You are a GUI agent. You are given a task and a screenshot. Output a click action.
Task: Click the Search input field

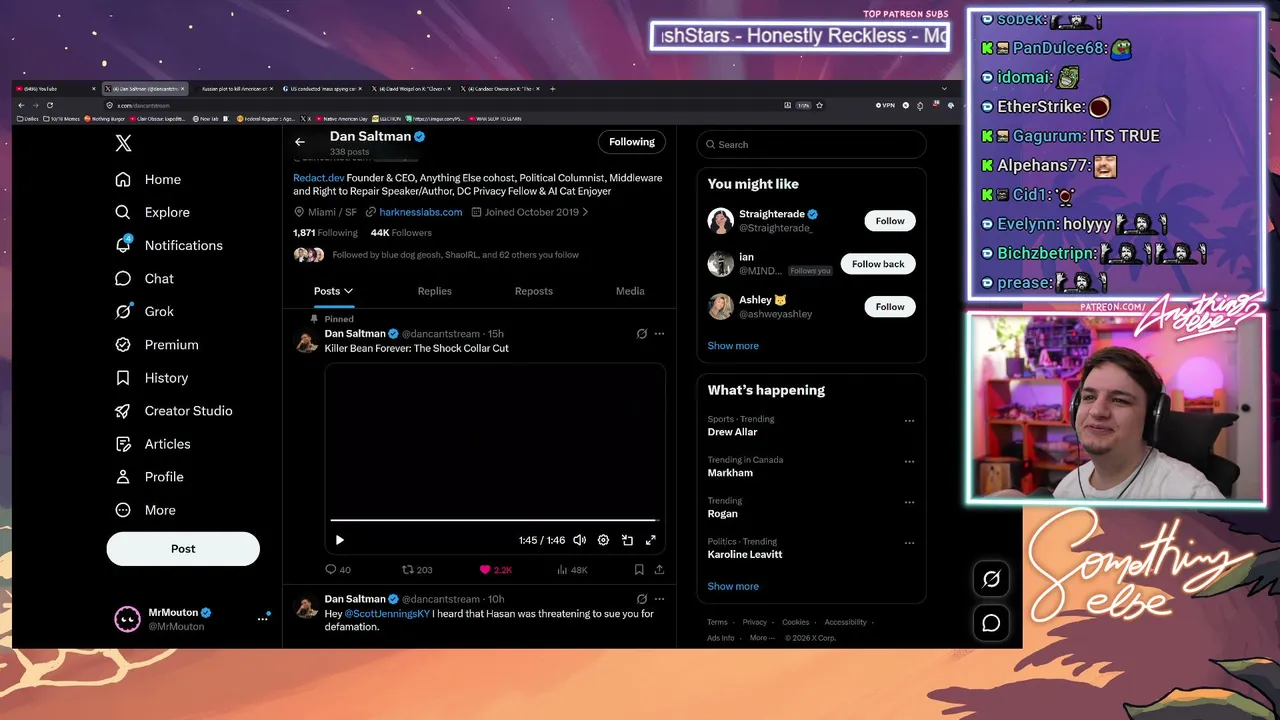(x=811, y=145)
